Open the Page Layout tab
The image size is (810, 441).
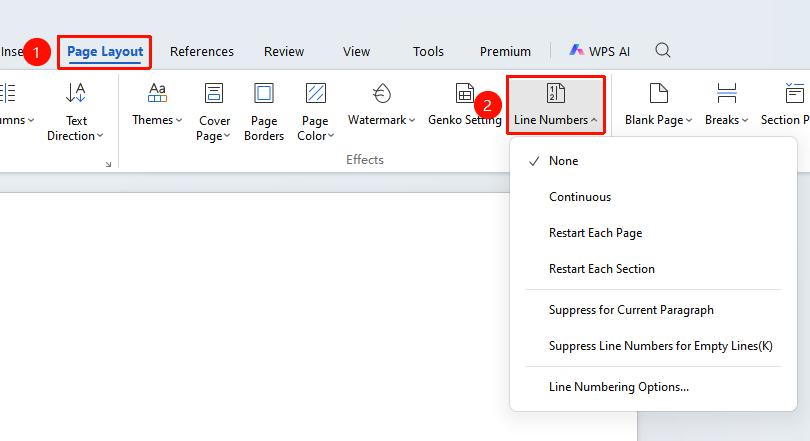[x=105, y=52]
